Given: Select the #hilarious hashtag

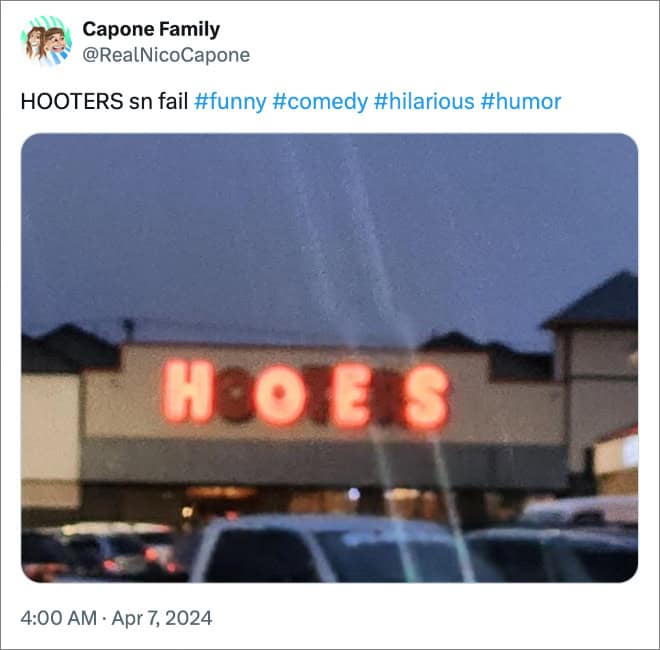Looking at the screenshot, I should click(x=424, y=102).
